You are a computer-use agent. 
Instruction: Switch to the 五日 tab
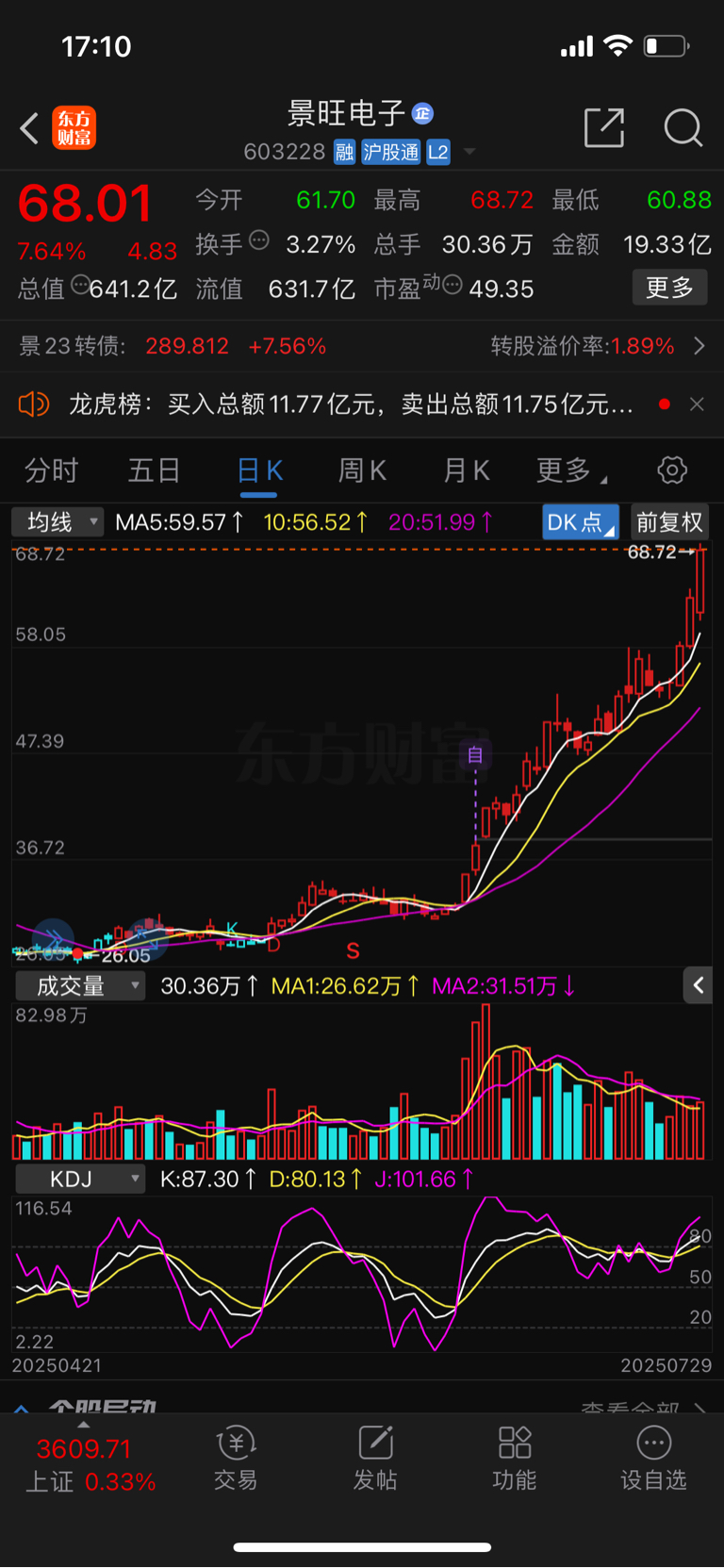(155, 470)
